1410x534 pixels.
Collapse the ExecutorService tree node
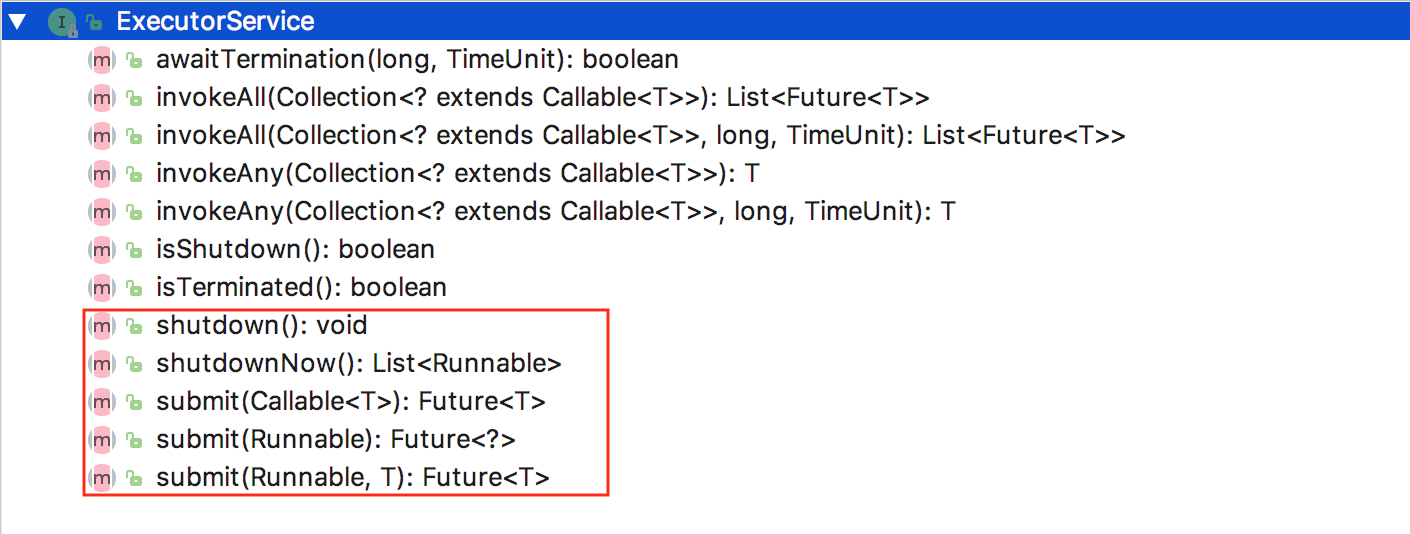tap(16, 21)
